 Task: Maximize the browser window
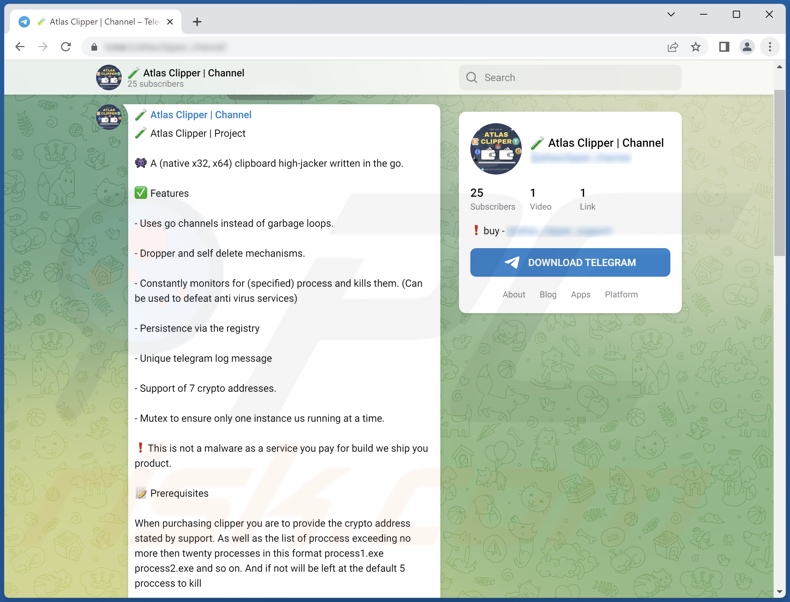point(736,14)
